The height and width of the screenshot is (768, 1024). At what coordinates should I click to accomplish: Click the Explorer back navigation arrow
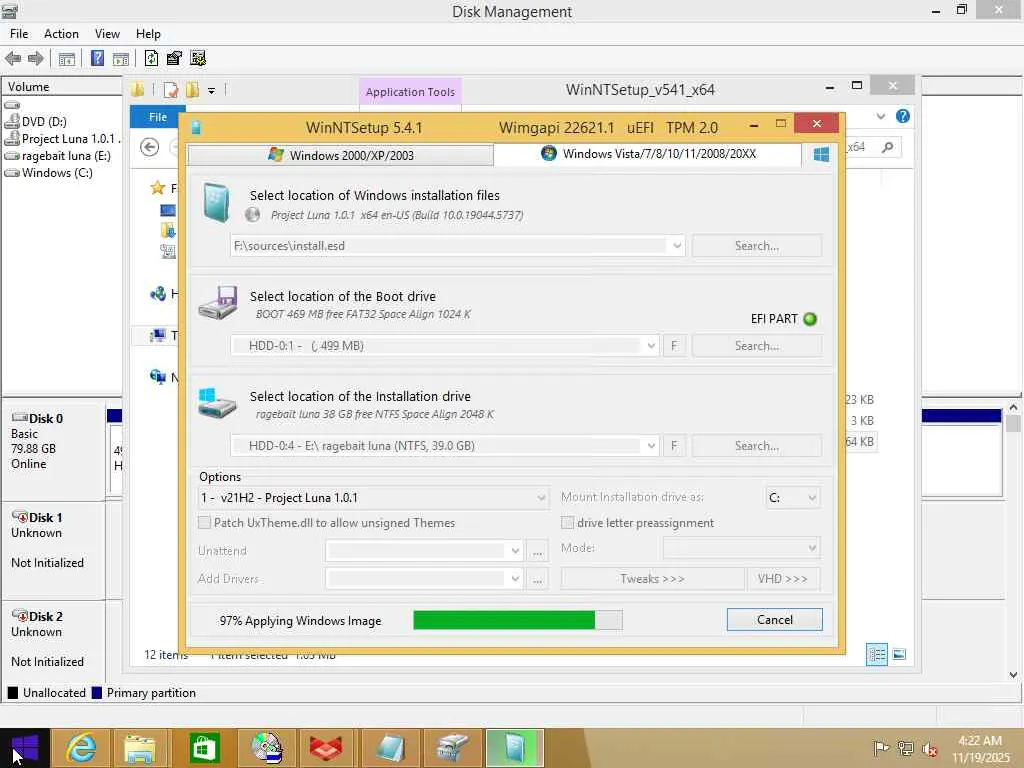click(150, 148)
